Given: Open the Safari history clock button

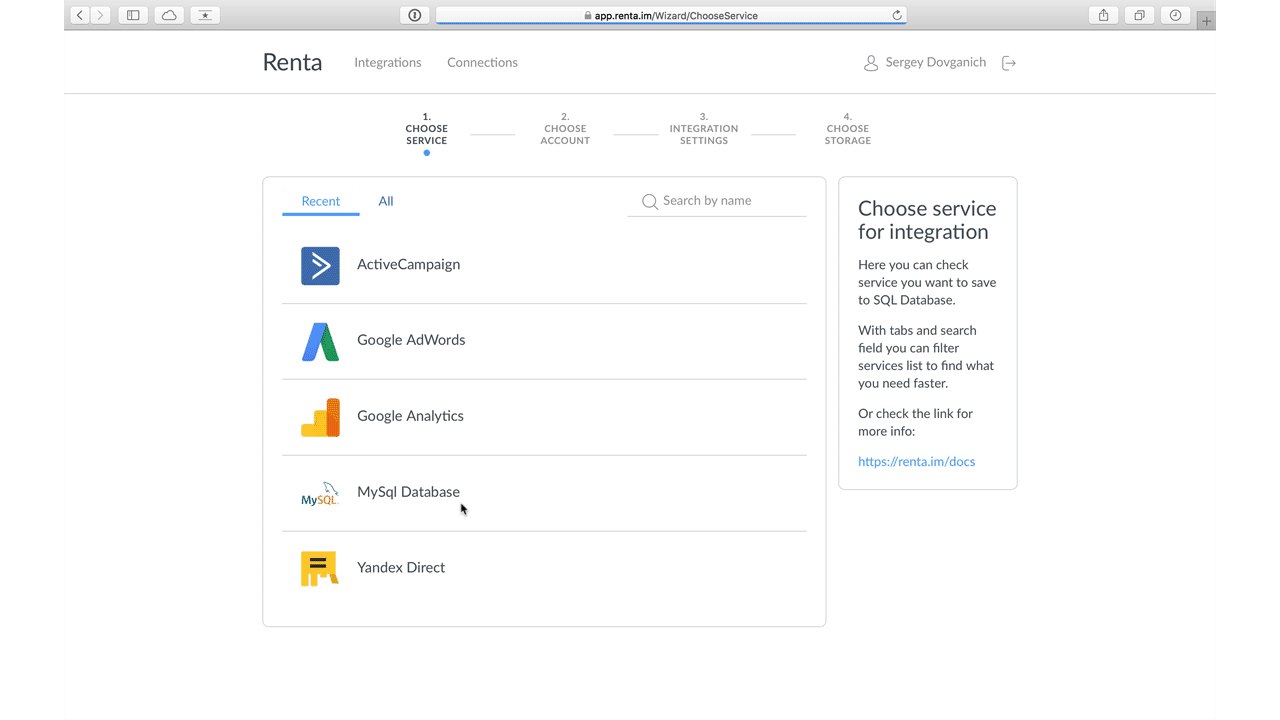Looking at the screenshot, I should pos(1175,15).
